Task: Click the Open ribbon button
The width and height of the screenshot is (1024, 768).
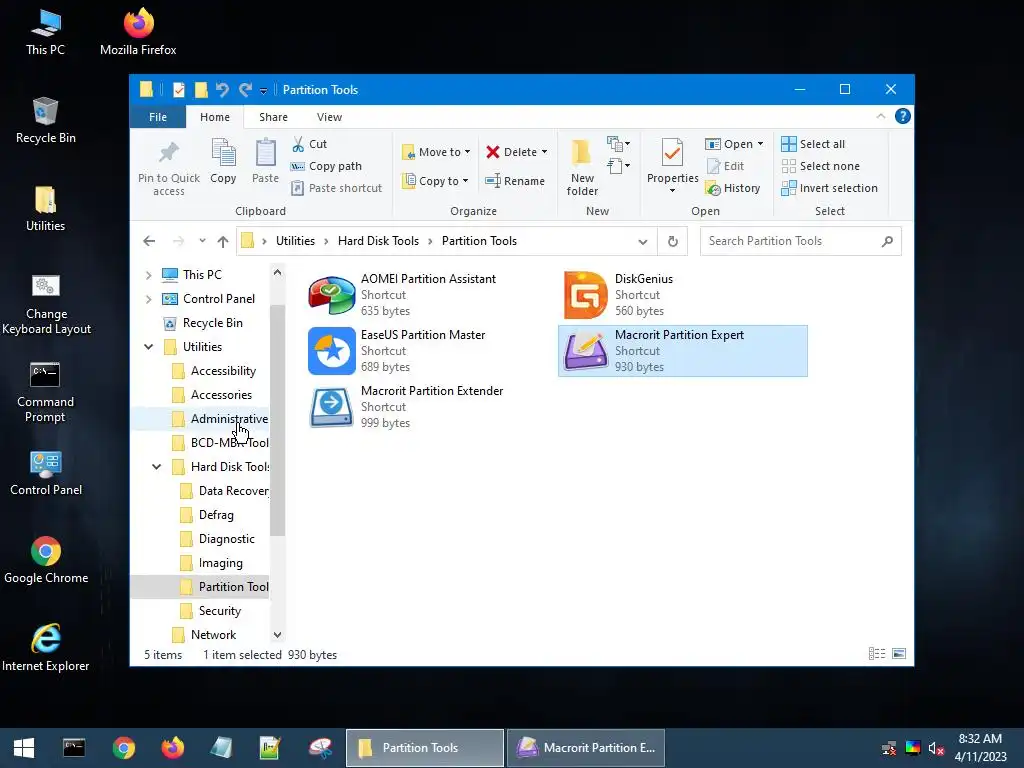Action: point(733,144)
